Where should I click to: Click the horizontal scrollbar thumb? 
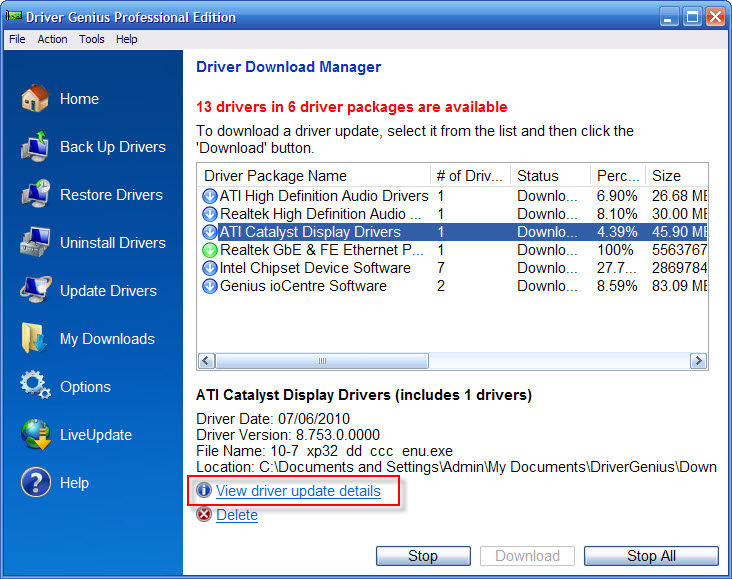coord(322,361)
